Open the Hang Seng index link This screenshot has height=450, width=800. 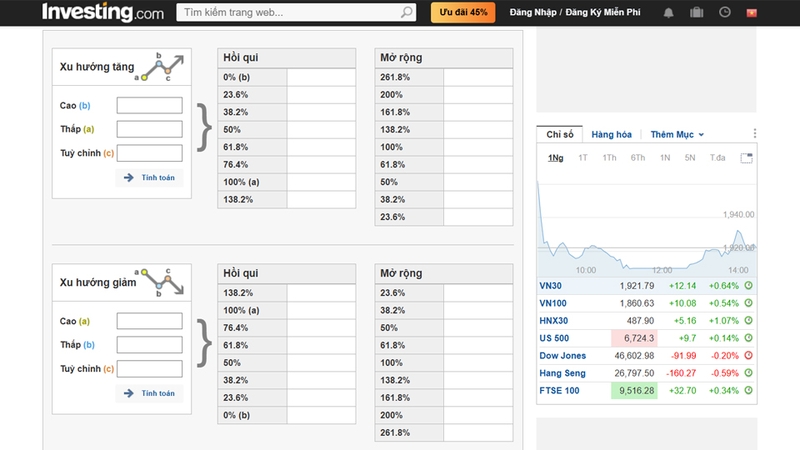tap(562, 373)
